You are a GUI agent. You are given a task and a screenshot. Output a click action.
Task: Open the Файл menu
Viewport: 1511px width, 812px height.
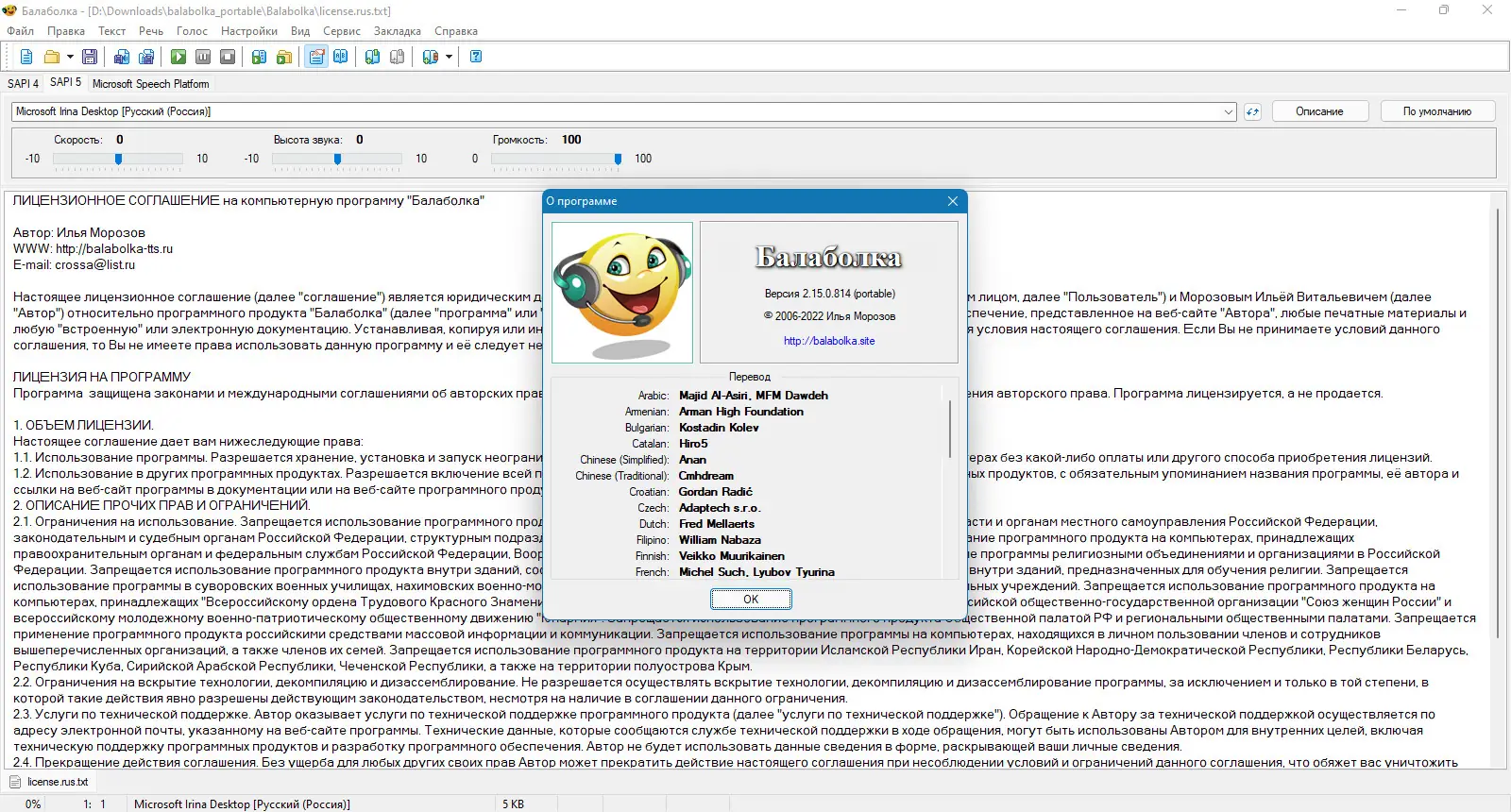[x=20, y=31]
